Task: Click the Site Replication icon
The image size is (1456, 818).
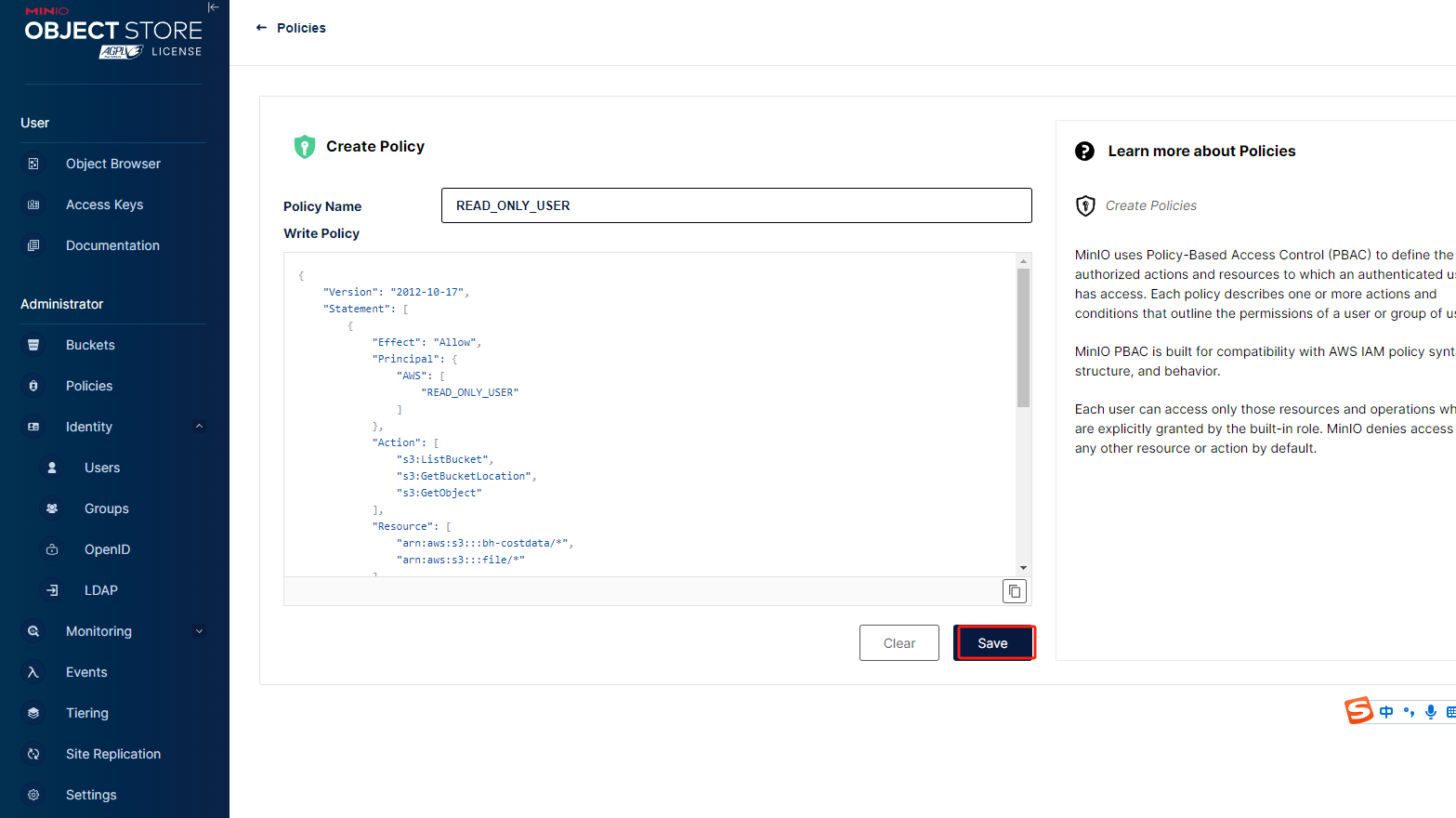Action: click(33, 754)
